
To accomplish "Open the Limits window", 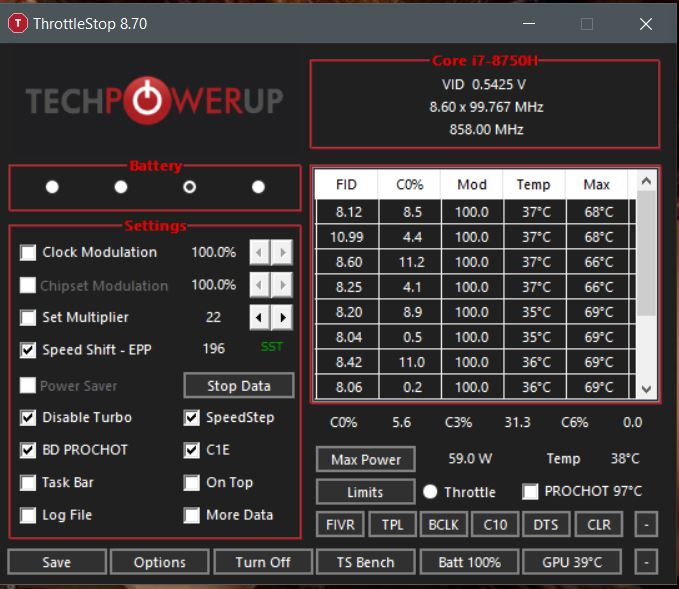I will (x=366, y=492).
